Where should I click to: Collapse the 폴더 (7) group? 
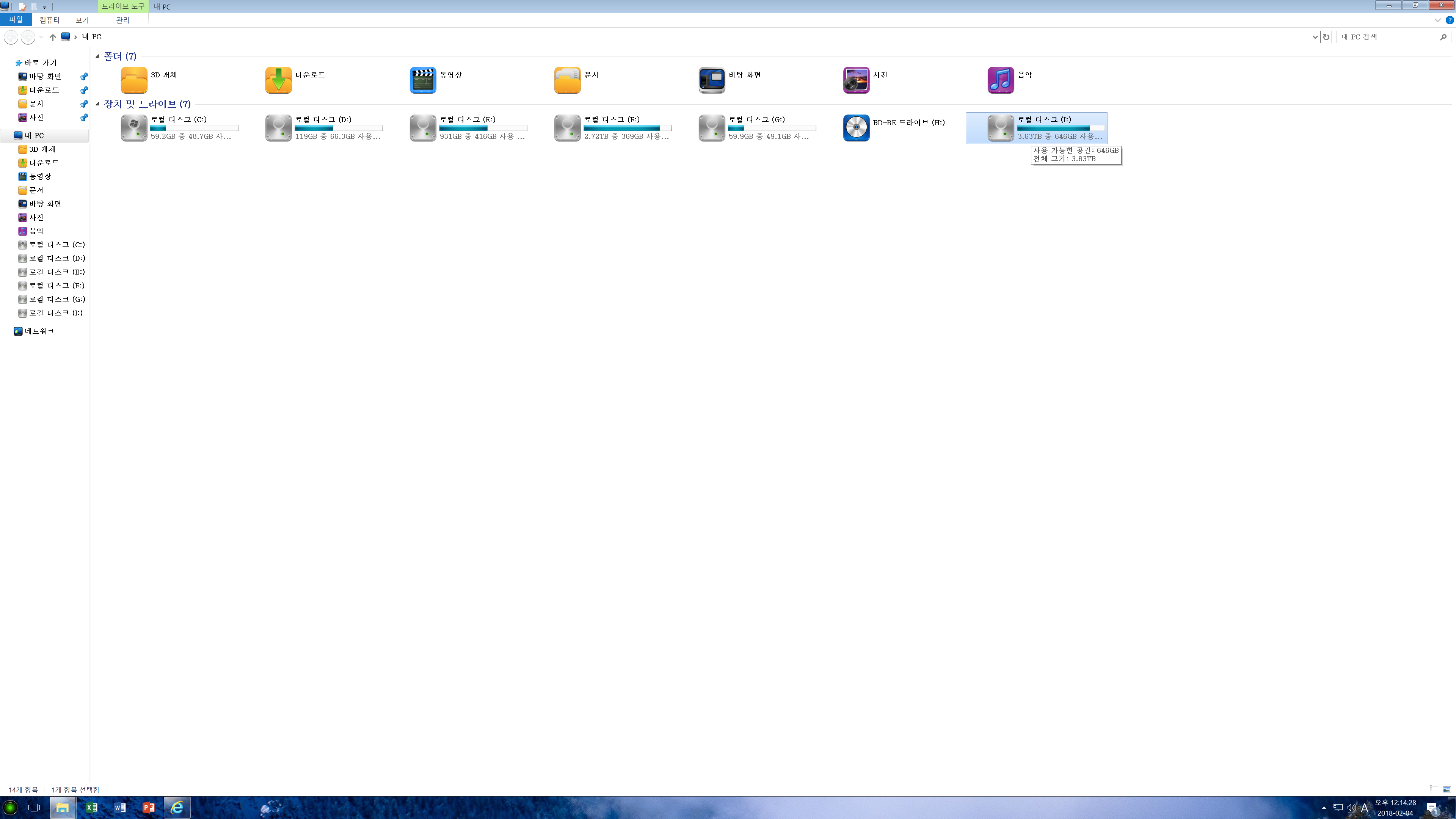pos(97,56)
